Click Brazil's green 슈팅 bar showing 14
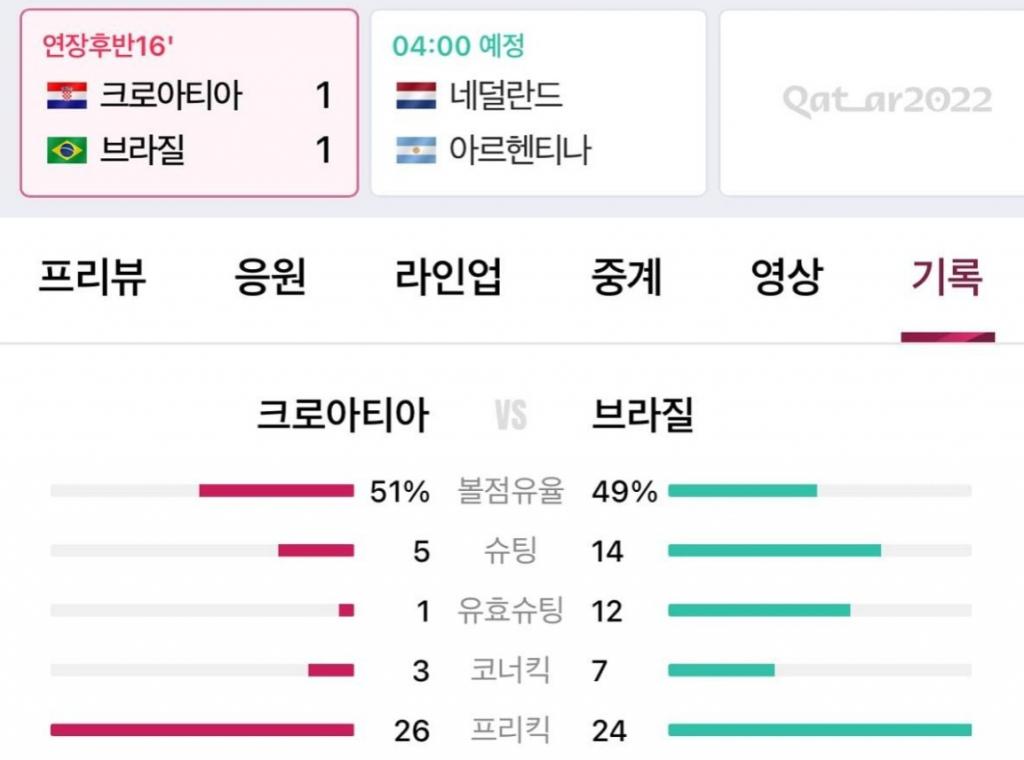The image size is (1024, 760). coord(774,550)
